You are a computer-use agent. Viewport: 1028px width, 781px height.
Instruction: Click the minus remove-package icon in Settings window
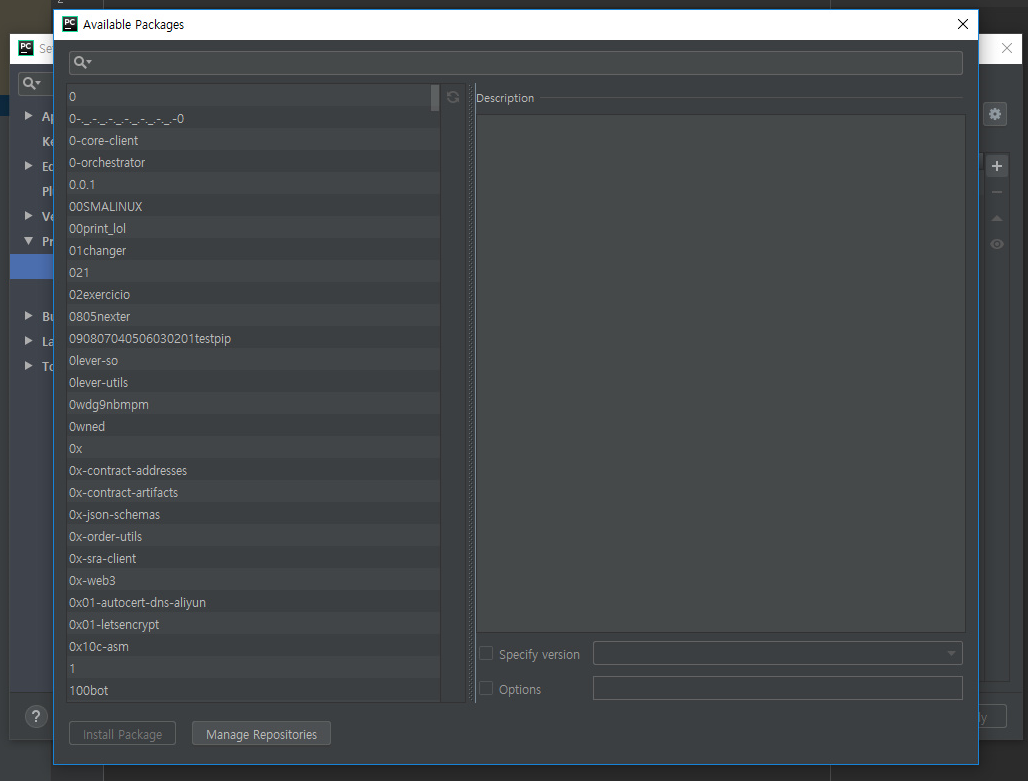coord(997,192)
